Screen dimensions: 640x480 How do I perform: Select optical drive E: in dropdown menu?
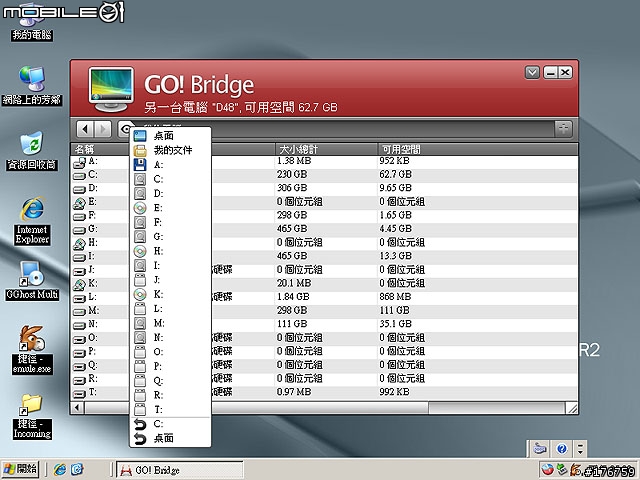[x=170, y=208]
